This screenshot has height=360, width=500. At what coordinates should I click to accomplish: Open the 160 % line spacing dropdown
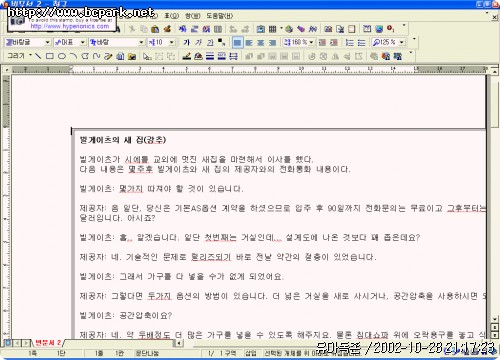pyautogui.click(x=311, y=42)
